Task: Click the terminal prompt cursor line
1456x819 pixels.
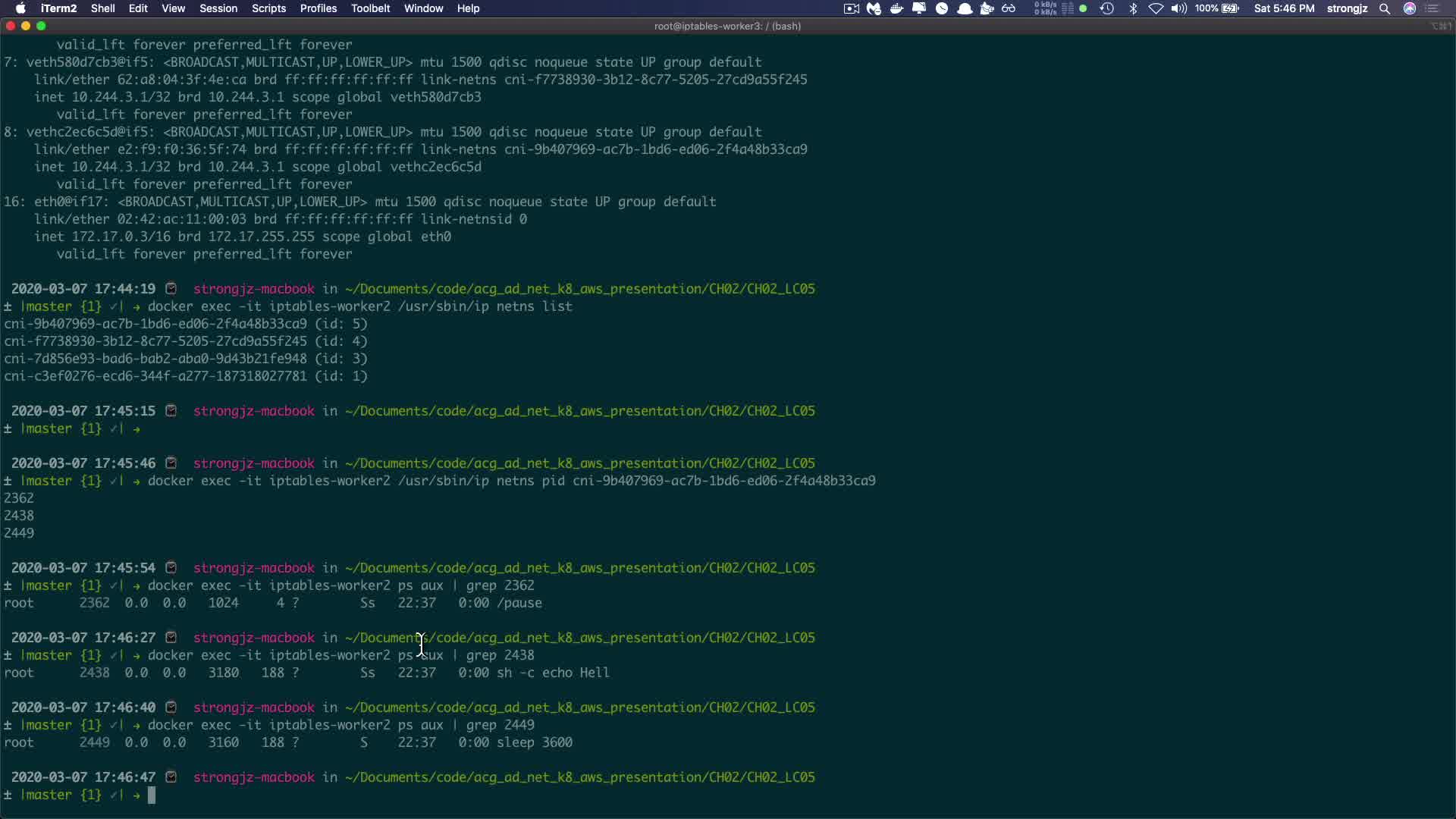Action: 152,795
